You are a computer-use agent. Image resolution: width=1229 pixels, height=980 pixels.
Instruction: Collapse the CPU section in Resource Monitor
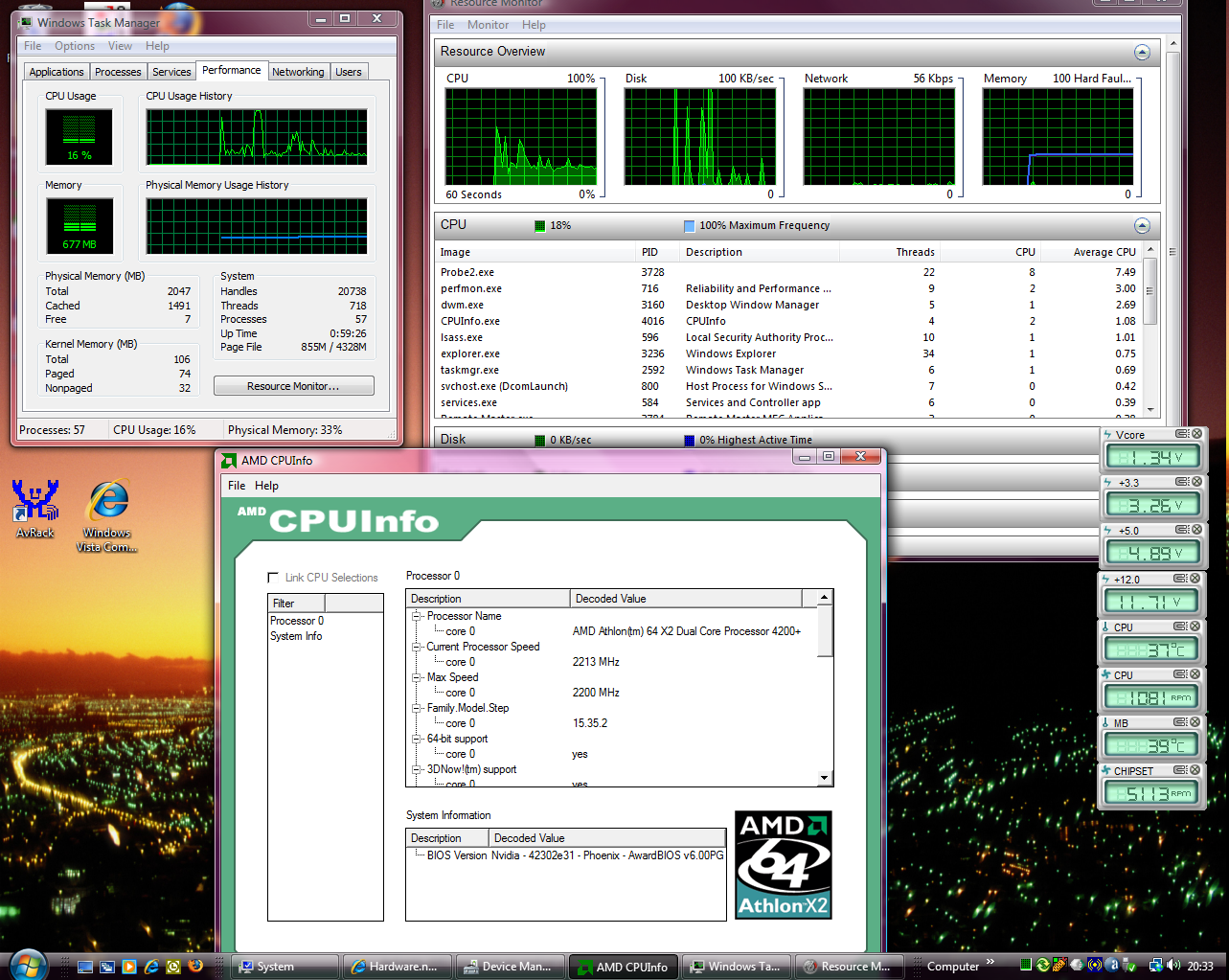click(1142, 225)
